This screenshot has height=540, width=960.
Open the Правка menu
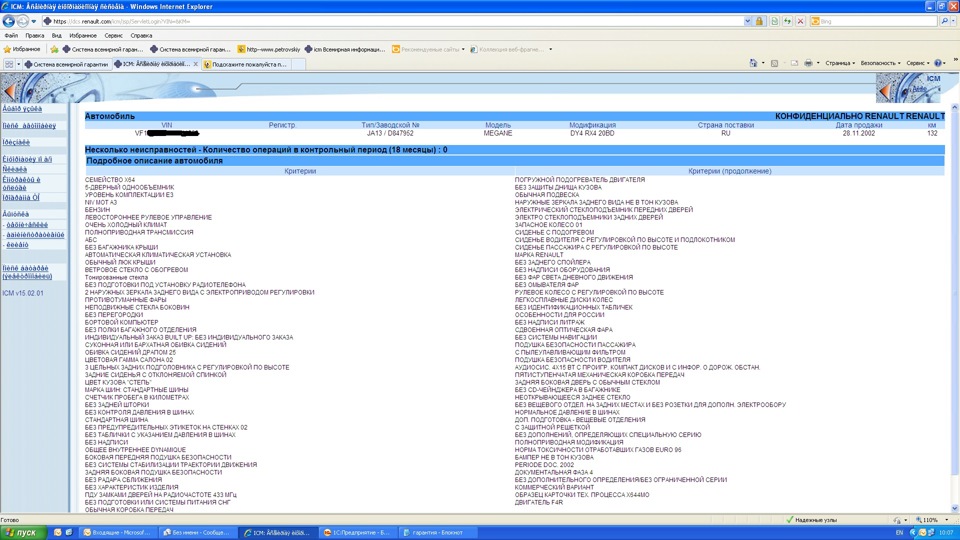(x=34, y=36)
